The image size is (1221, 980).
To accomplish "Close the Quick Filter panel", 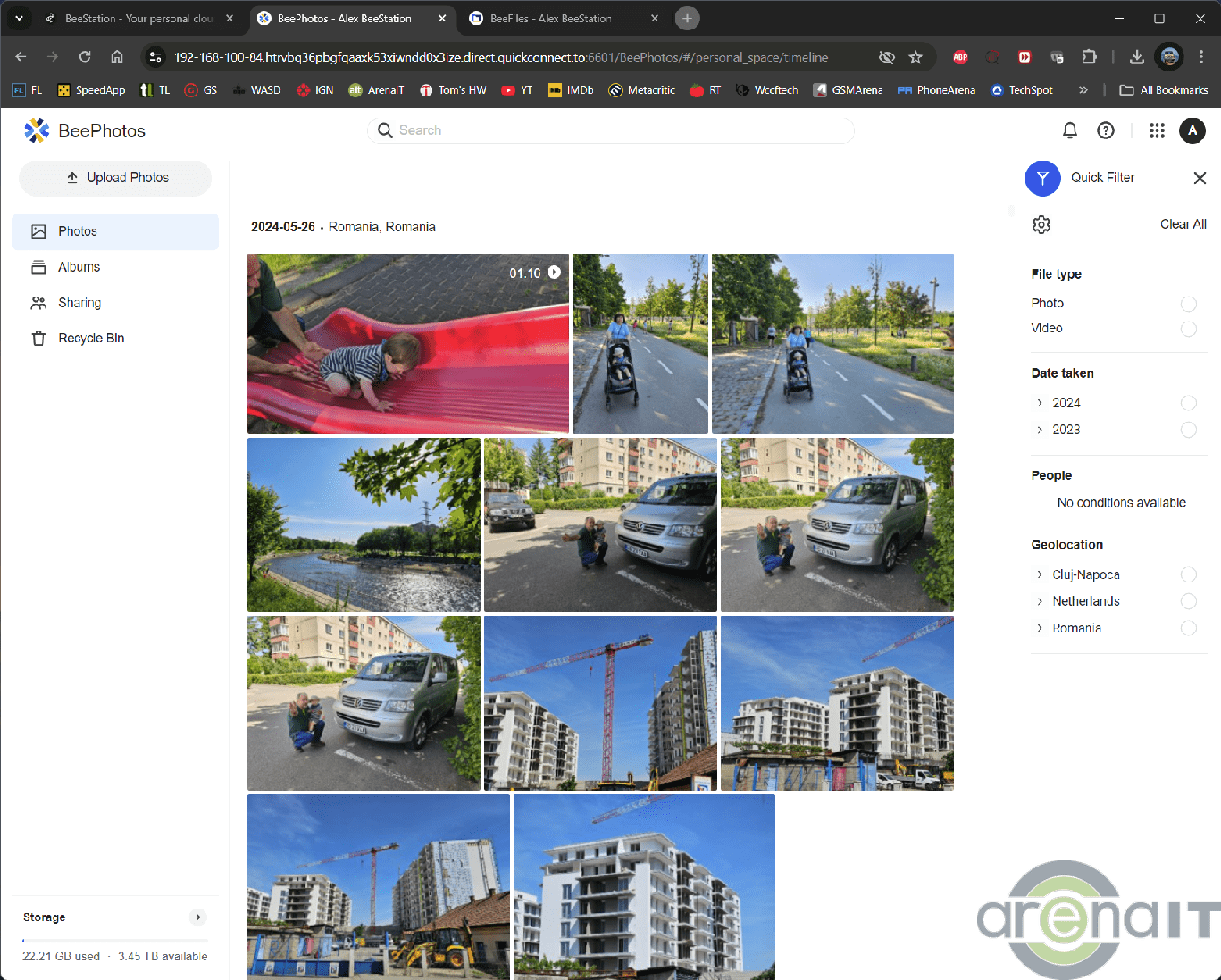I will pos(1200,178).
